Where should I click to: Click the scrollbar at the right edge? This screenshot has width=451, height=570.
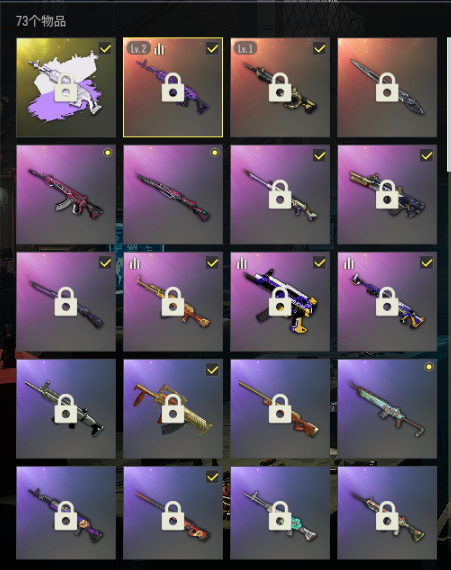(449, 104)
